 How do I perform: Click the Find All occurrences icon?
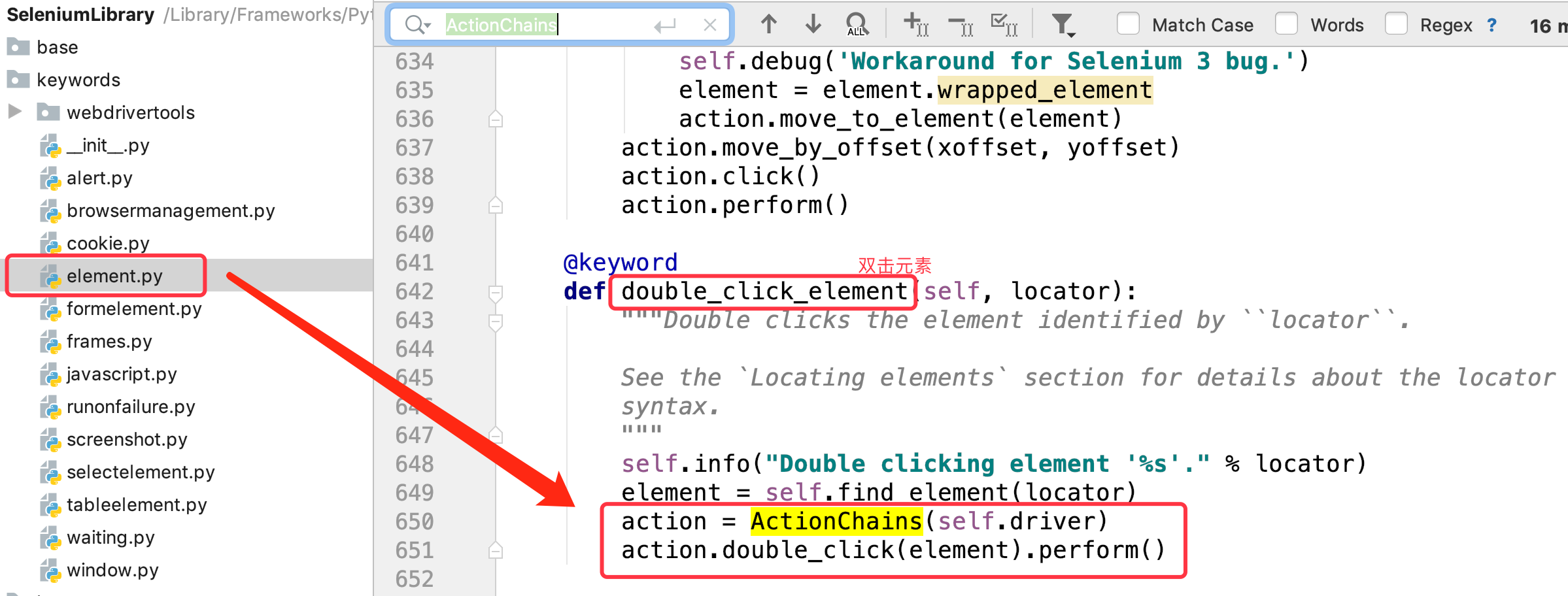tap(857, 25)
